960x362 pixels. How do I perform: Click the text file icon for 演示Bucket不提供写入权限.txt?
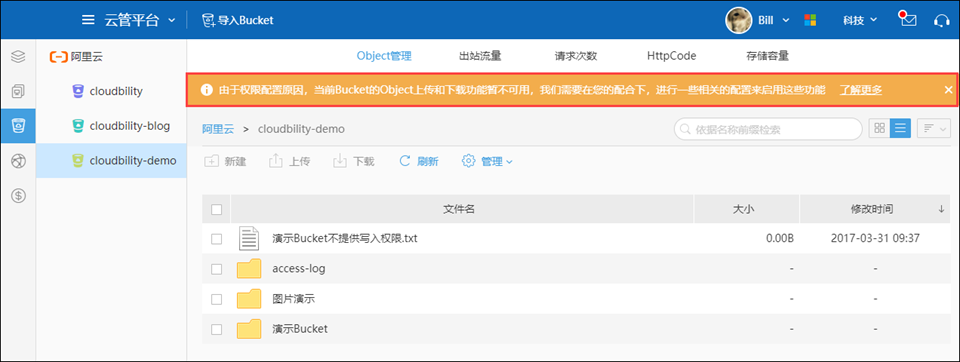pos(249,238)
